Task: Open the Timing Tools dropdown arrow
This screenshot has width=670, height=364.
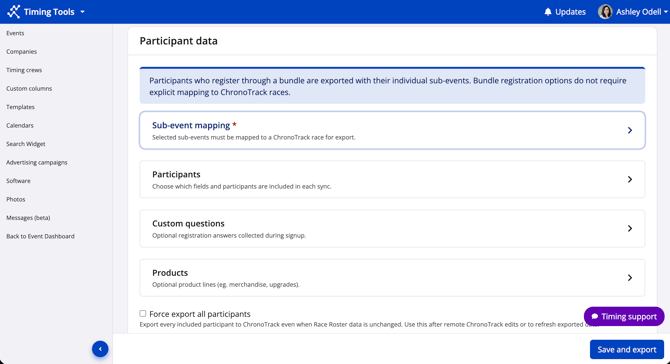Action: 82,12
